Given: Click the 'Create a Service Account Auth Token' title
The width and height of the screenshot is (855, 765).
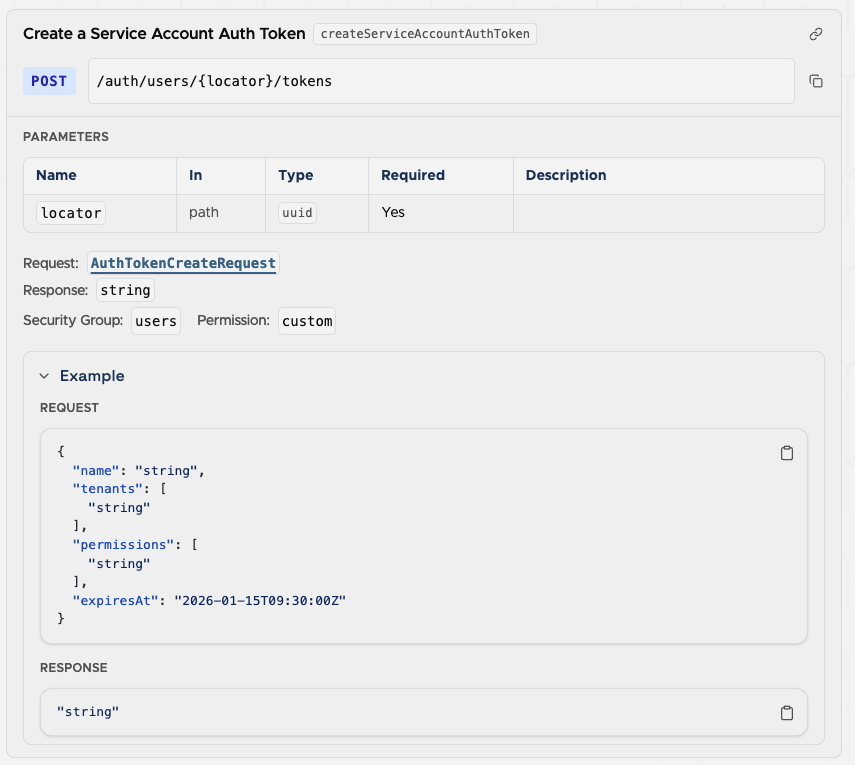Looking at the screenshot, I should point(164,34).
